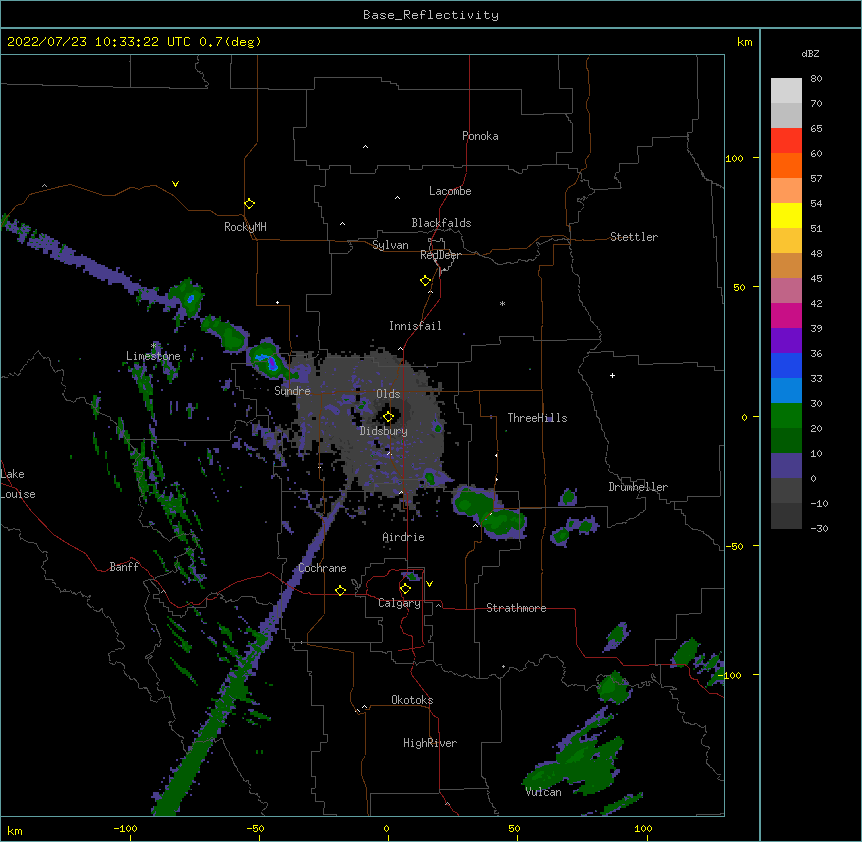The height and width of the screenshot is (842, 862).
Task: Click the yellow diamond marker below Cochrane
Action: pyautogui.click(x=340, y=590)
